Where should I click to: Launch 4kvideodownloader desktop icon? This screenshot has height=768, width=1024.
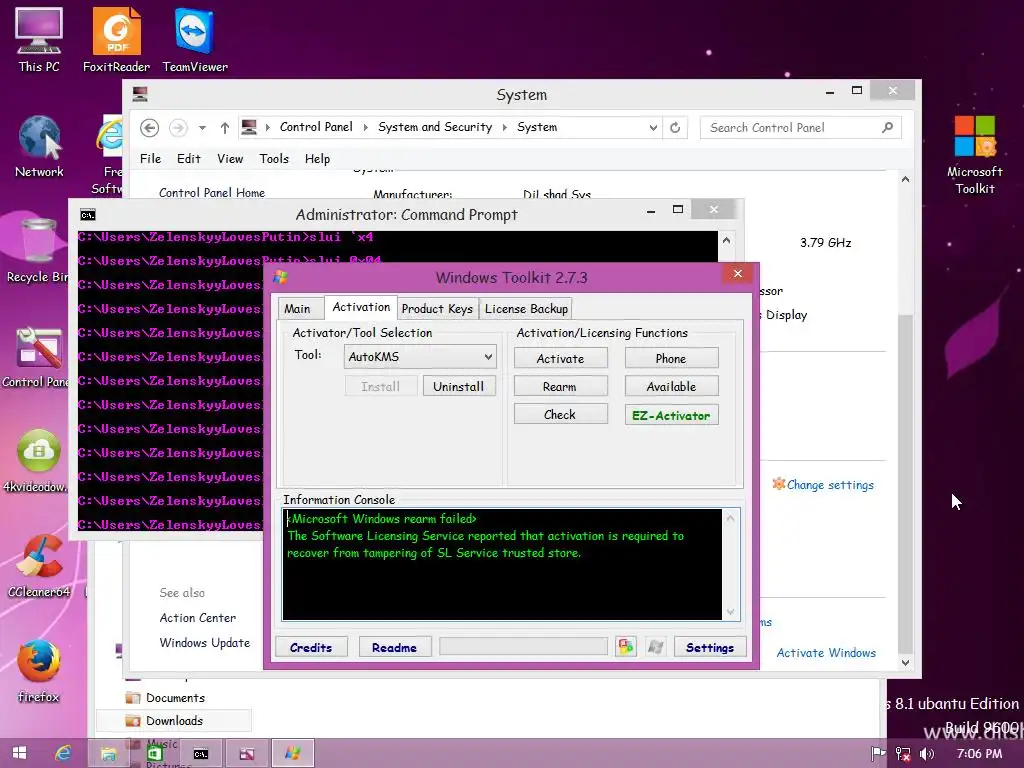point(35,461)
